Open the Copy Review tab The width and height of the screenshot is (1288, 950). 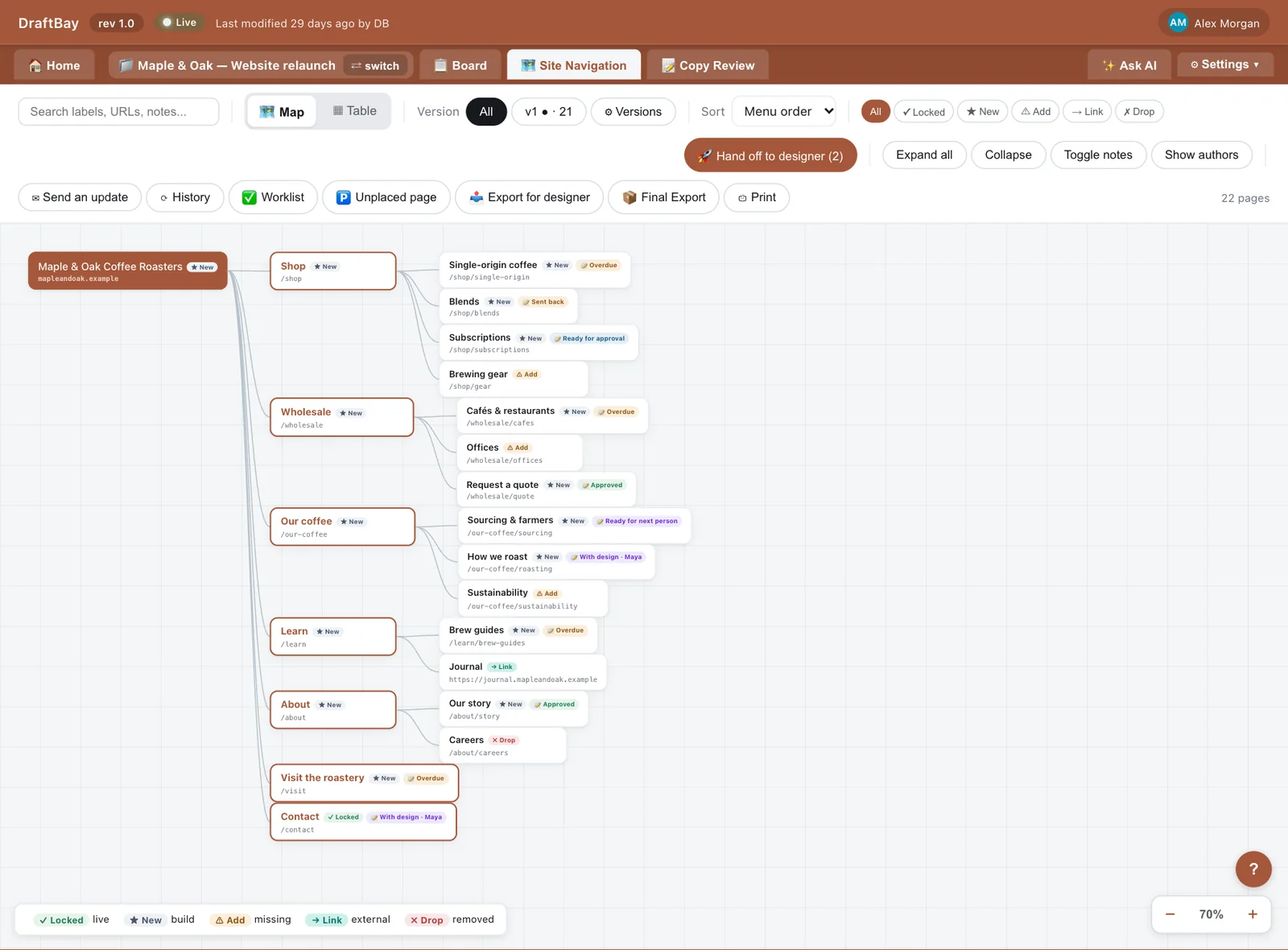pos(708,65)
